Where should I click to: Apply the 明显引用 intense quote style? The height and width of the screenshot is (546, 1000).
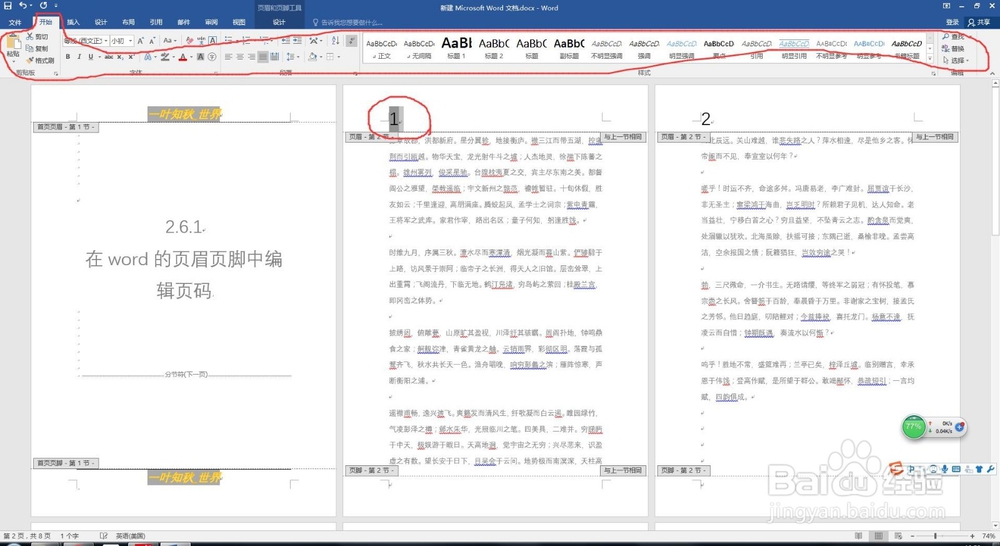point(793,49)
